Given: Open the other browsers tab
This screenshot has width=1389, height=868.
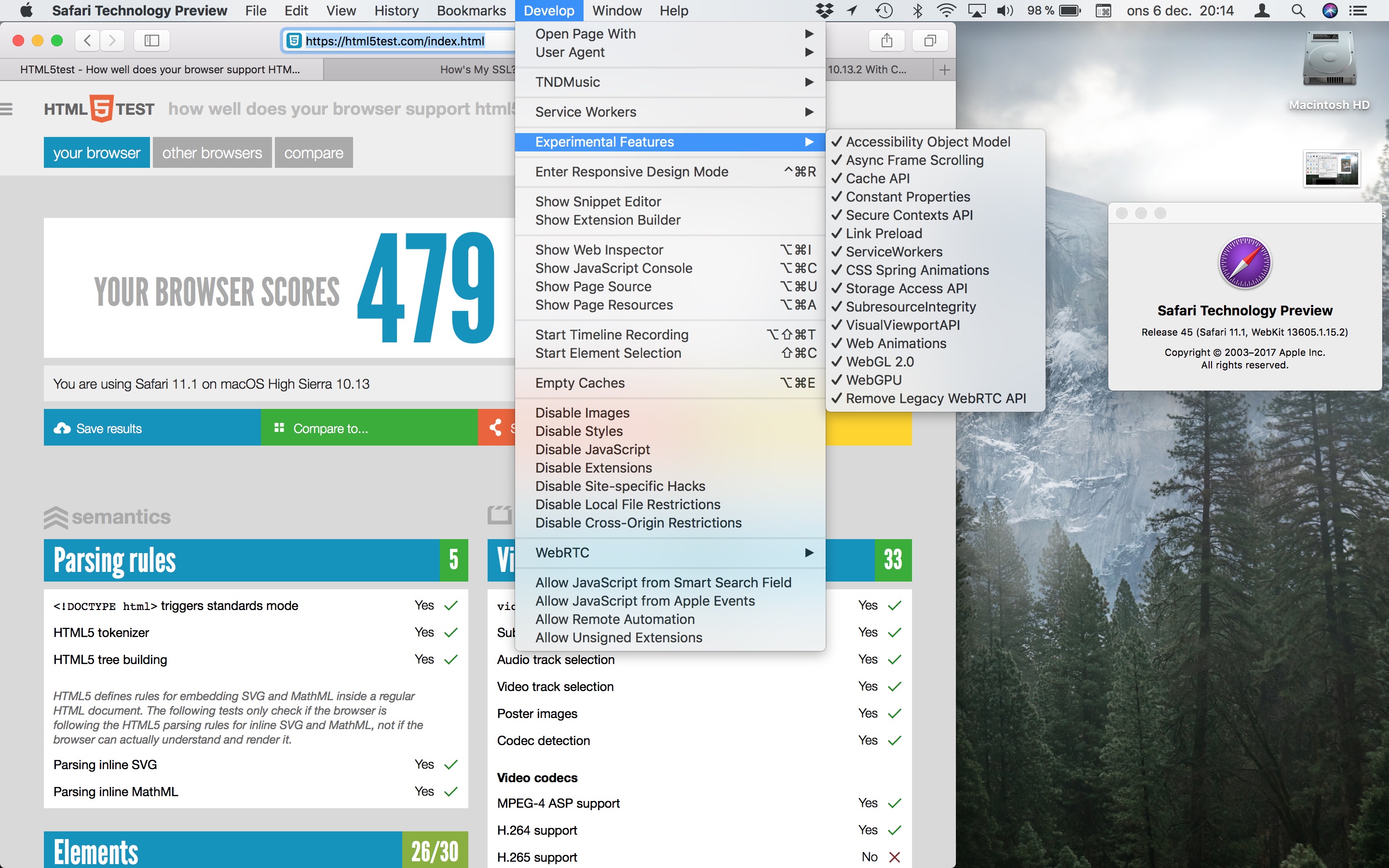Looking at the screenshot, I should point(212,153).
